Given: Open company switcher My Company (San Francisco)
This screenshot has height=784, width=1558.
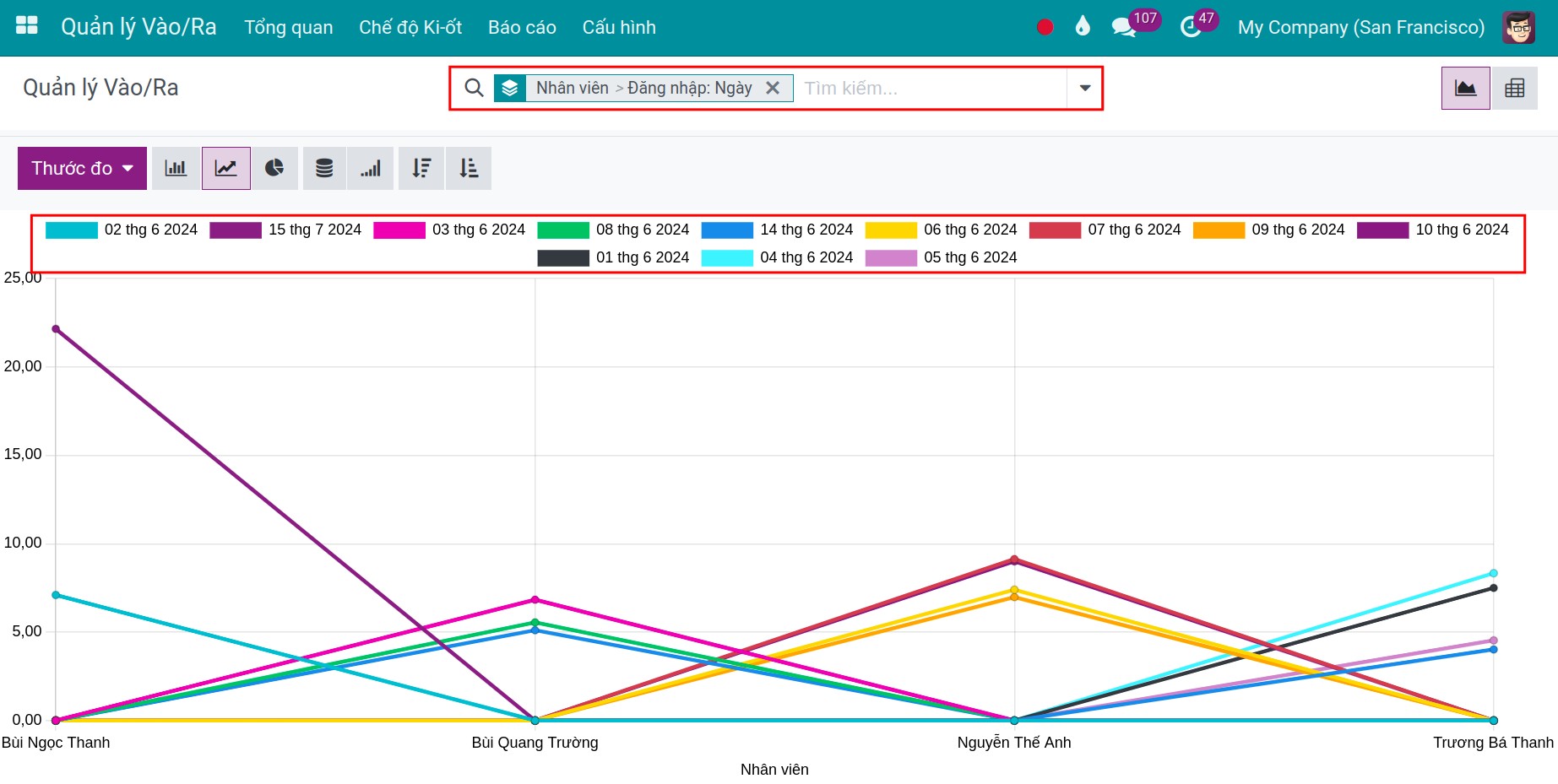Looking at the screenshot, I should (1360, 27).
